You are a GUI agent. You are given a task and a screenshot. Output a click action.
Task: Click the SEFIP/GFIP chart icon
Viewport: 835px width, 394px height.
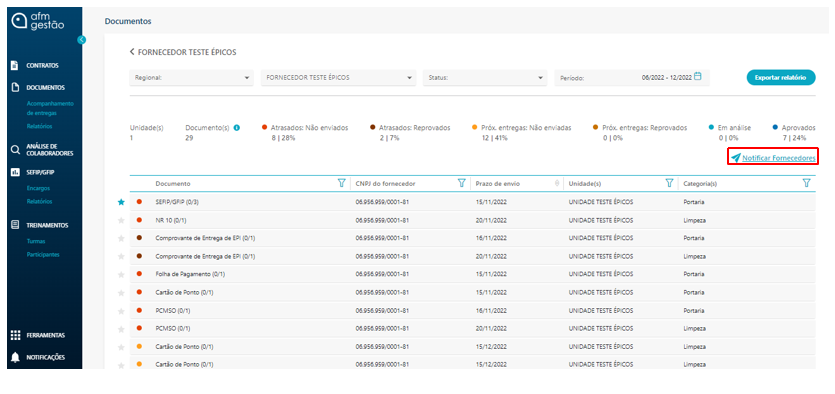pyautogui.click(x=15, y=173)
